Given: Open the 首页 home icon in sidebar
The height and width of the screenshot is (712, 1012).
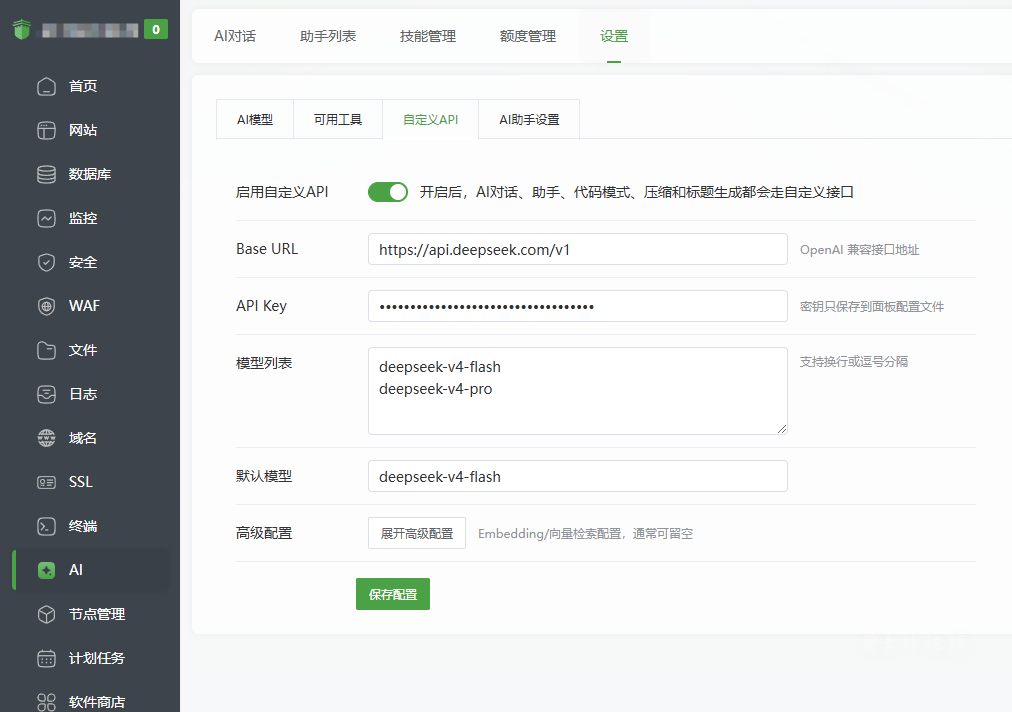Looking at the screenshot, I should pos(46,86).
